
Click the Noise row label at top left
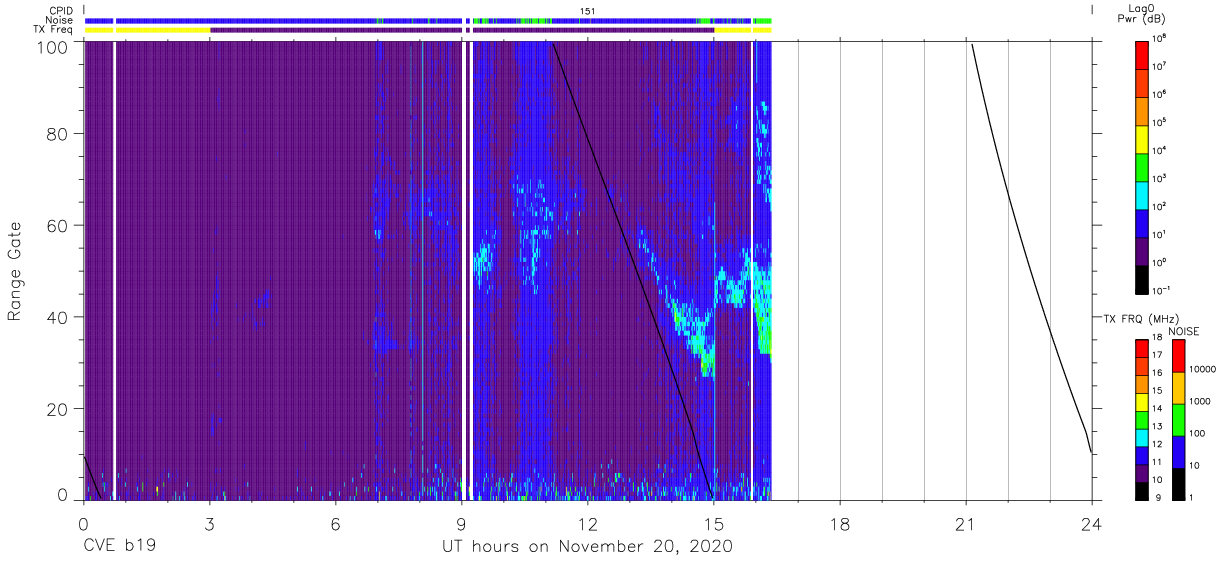click(x=59, y=20)
